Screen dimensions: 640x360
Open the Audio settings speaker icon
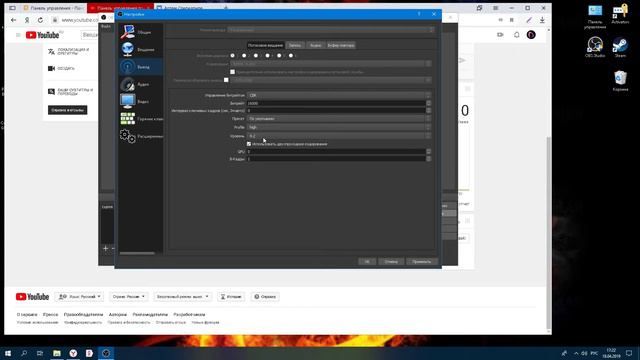[x=127, y=84]
